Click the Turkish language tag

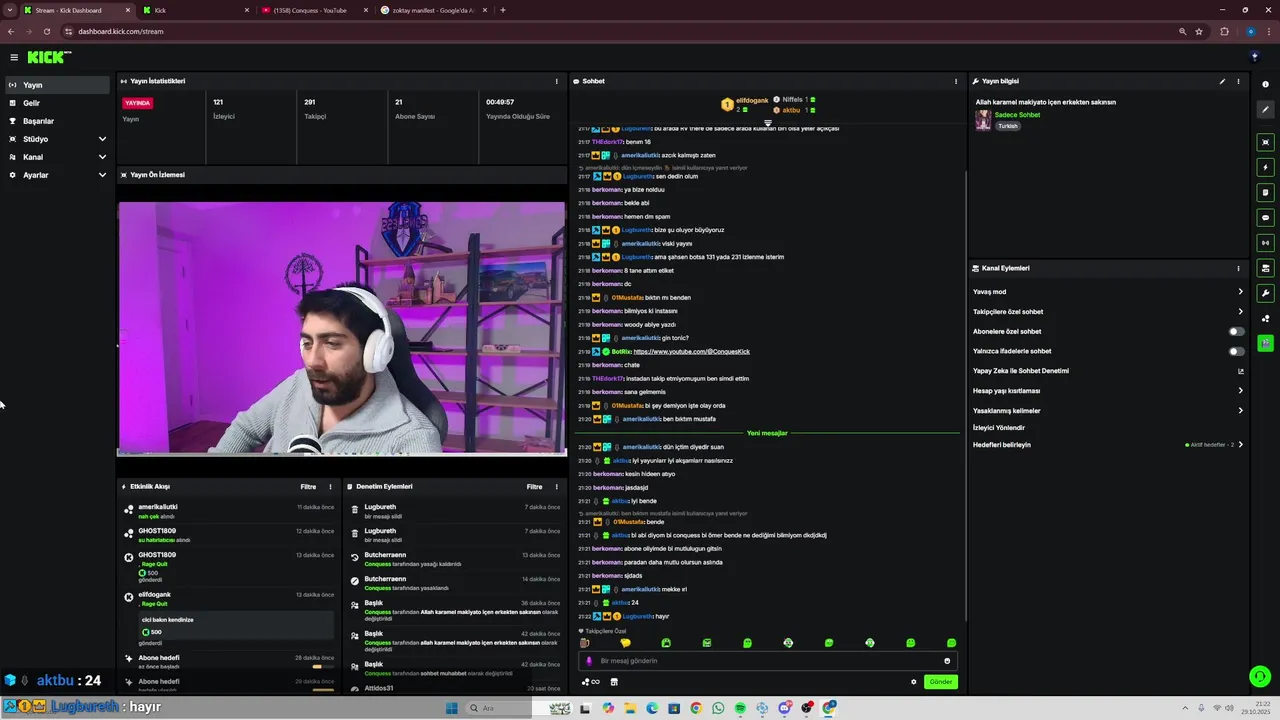click(1007, 126)
